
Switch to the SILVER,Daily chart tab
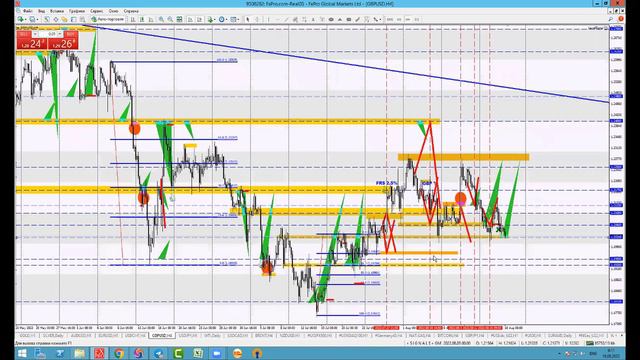coord(53,336)
